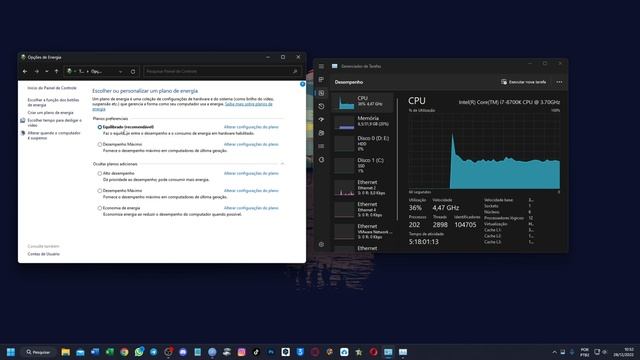Open Alterar quando o computador é suspenso
The width and height of the screenshot is (640, 360).
click(54, 136)
